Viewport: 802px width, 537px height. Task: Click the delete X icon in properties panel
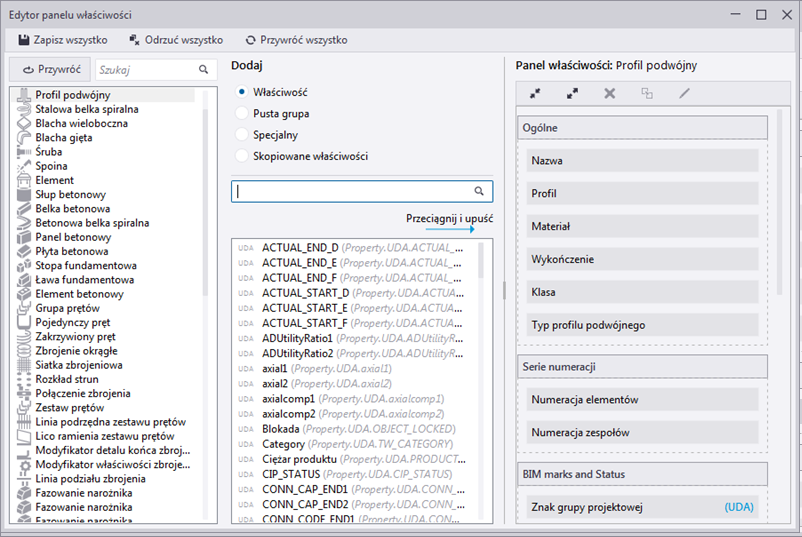pyautogui.click(x=609, y=93)
